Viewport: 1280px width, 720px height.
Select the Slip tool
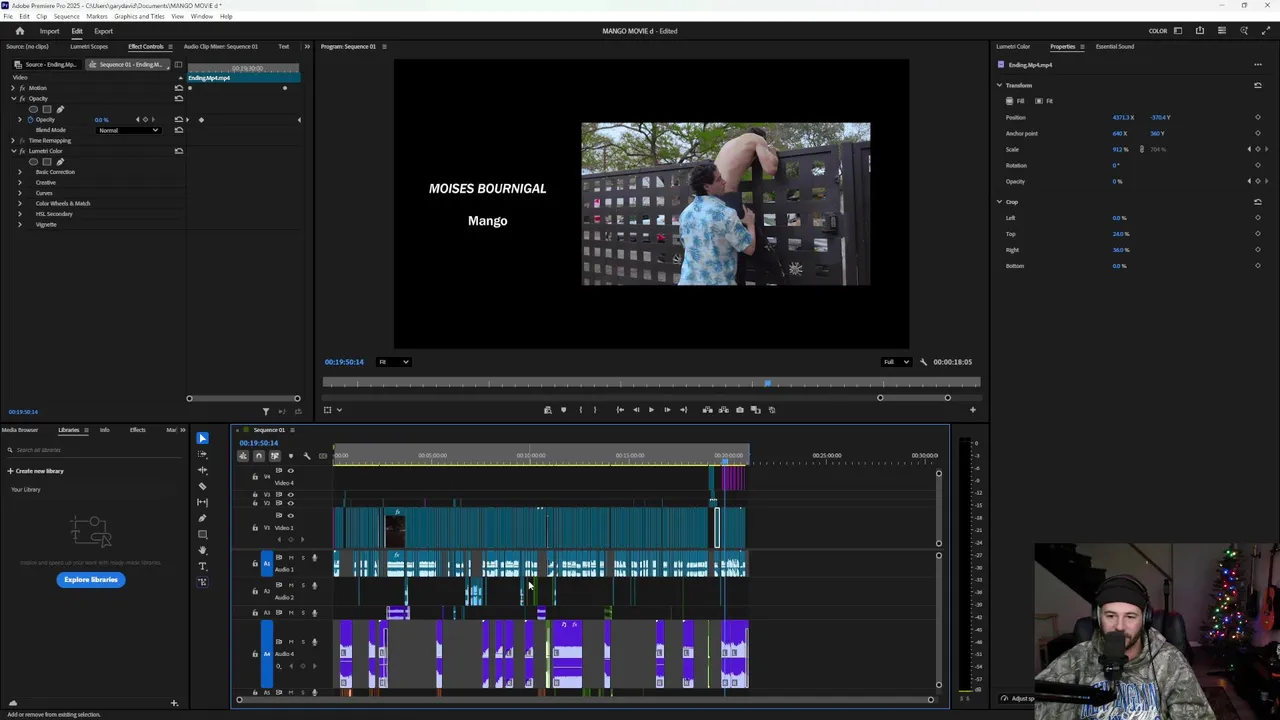(202, 502)
